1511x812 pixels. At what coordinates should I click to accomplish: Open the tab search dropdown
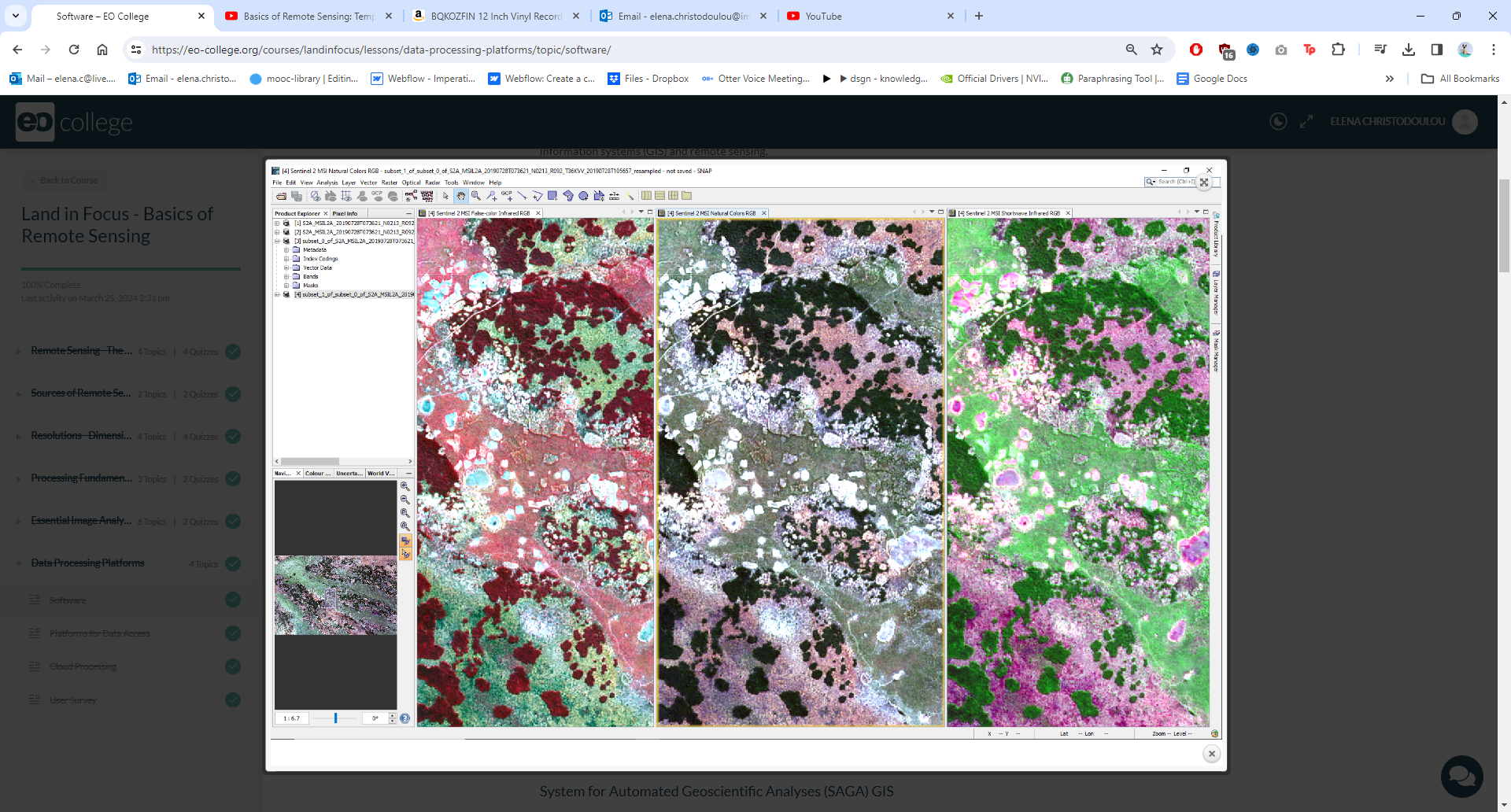[x=16, y=16]
